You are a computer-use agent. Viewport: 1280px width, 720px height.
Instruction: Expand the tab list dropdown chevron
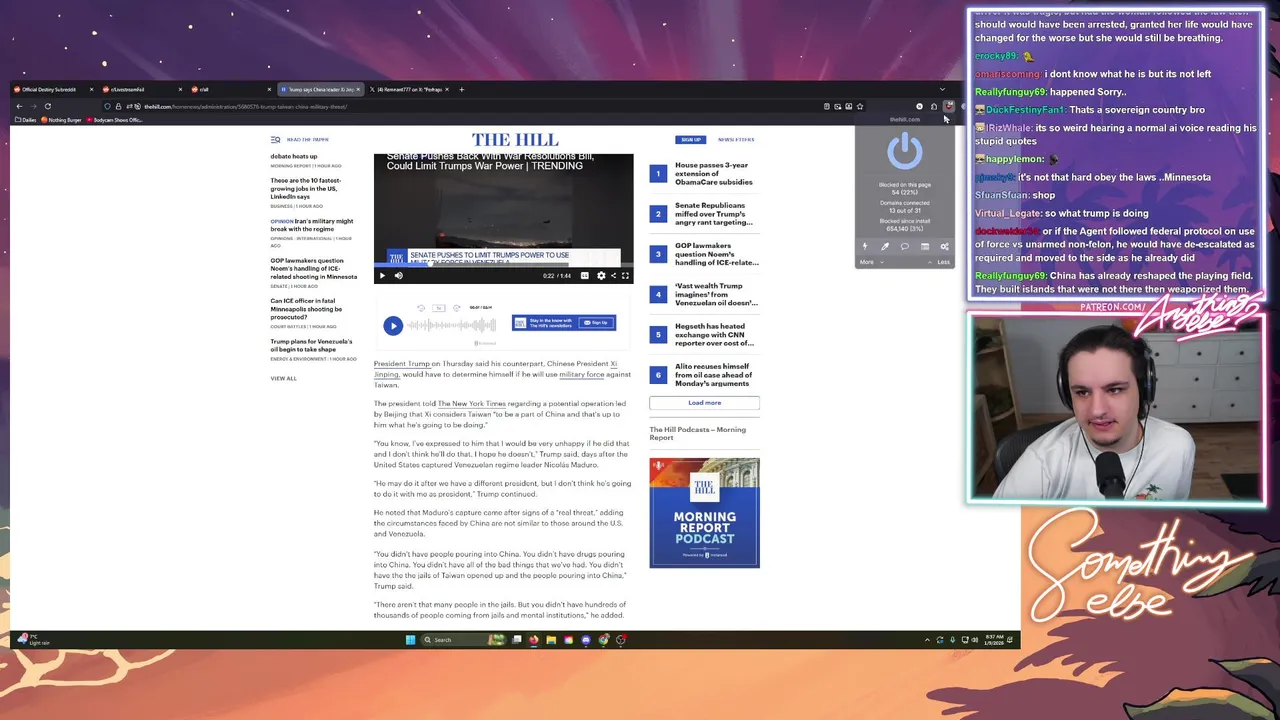[x=941, y=89]
